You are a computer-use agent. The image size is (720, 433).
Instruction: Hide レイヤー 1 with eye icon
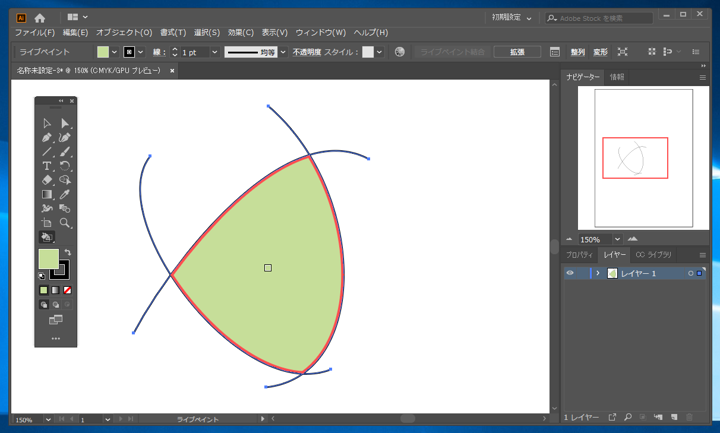tap(570, 273)
